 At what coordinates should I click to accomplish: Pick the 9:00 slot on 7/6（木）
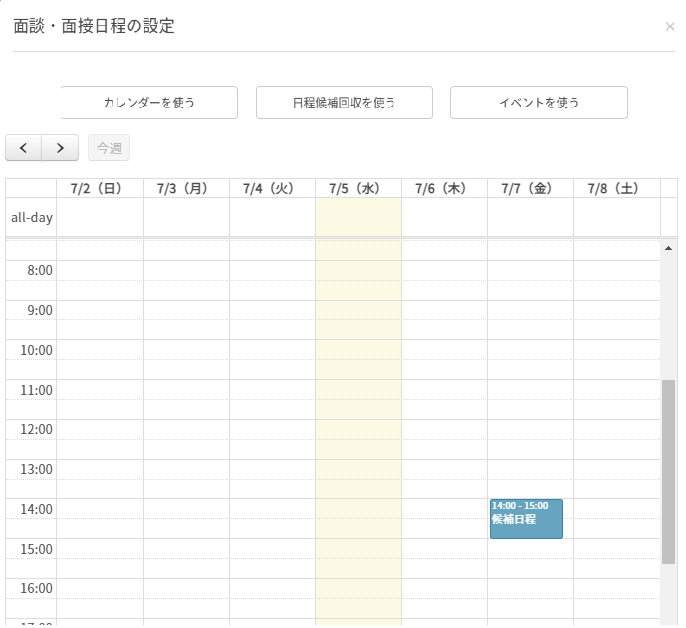coord(444,310)
